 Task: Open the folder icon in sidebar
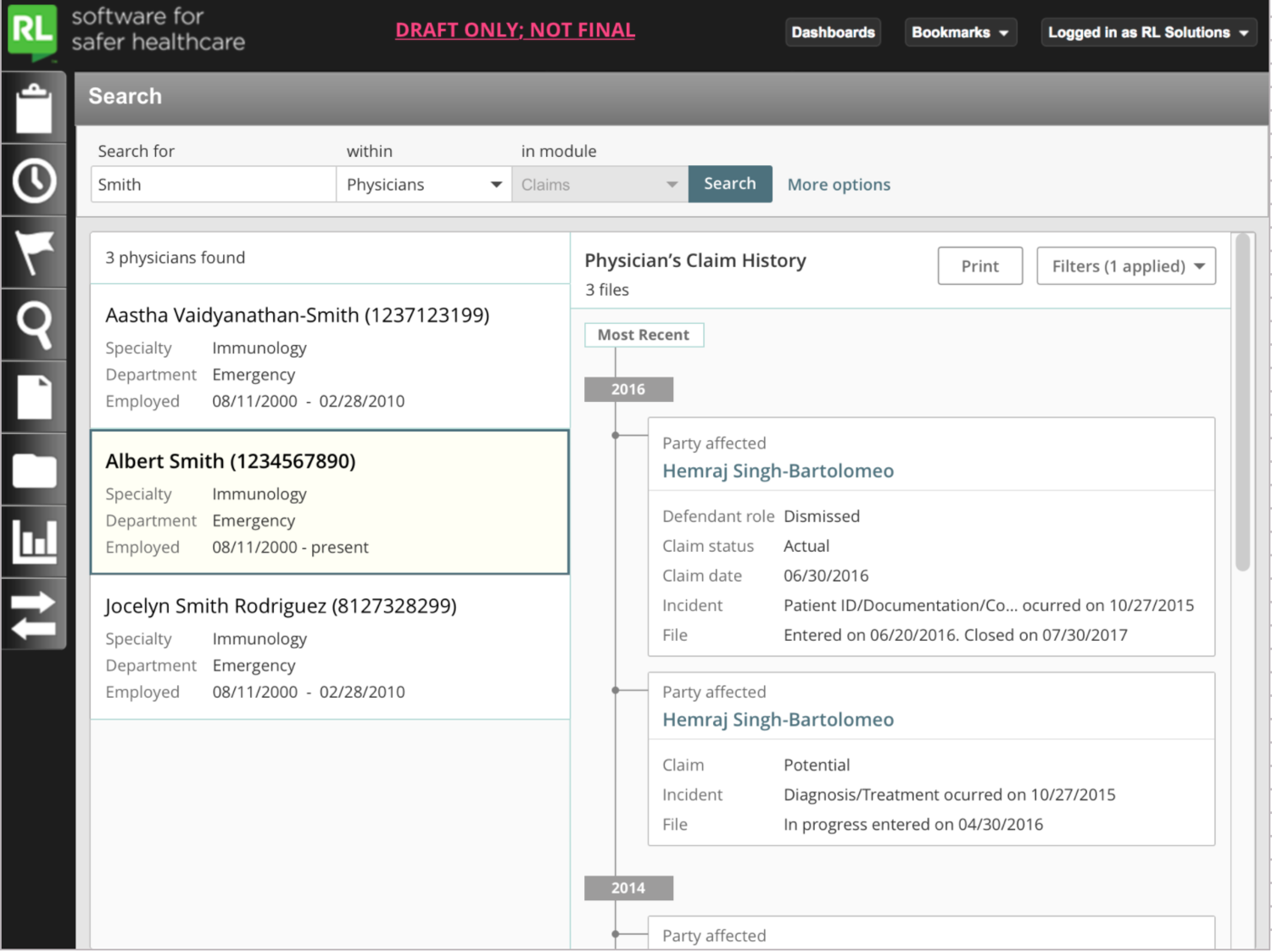pos(34,470)
